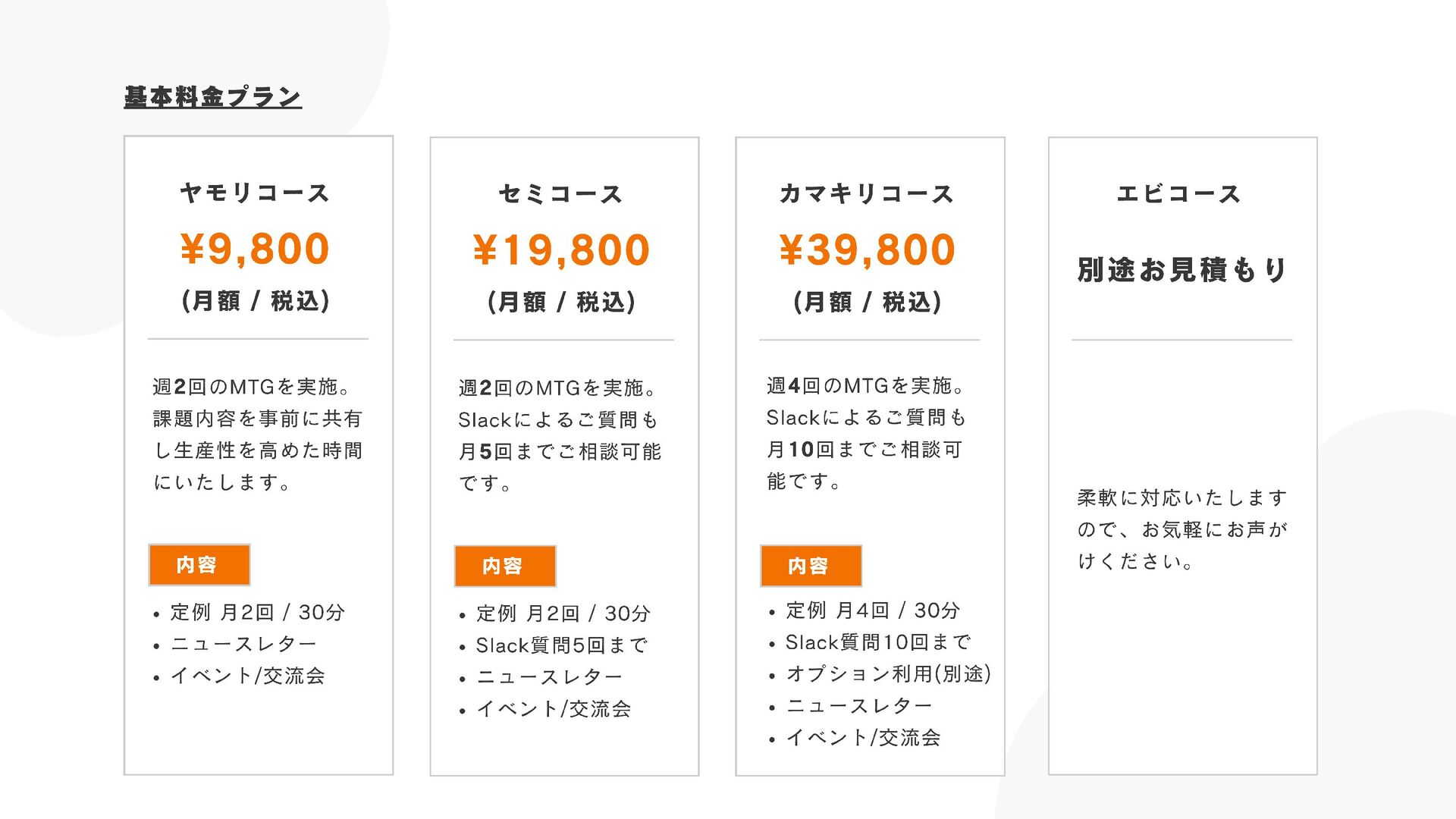Click イベント/交流会 in セミコース card
This screenshot has width=1456, height=819.
554,709
